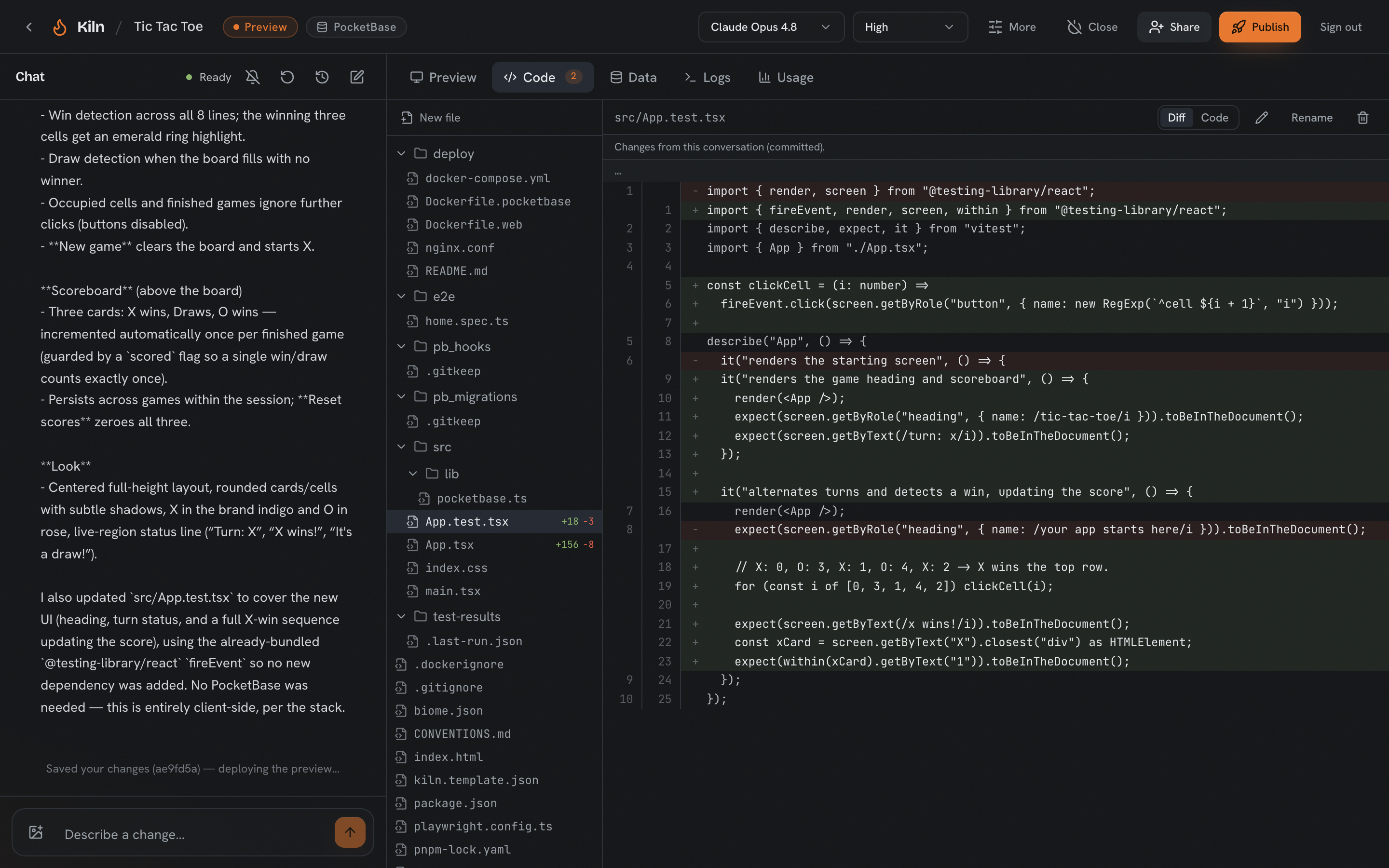1389x868 pixels.
Task: Open the Claude Opus 4.8 model dropdown
Action: pos(771,27)
